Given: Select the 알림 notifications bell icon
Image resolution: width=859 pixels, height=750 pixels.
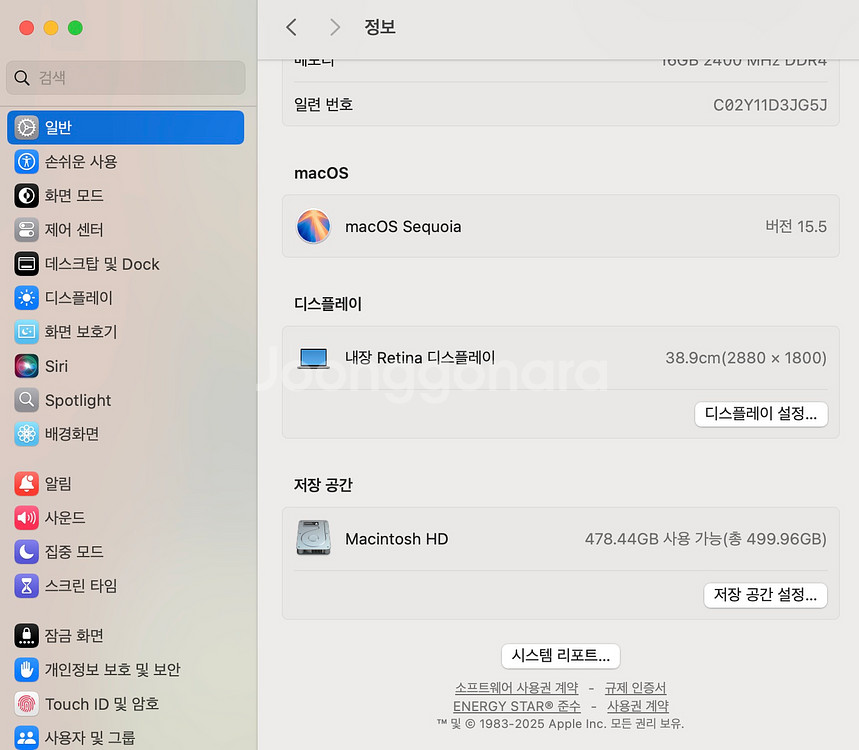Looking at the screenshot, I should click(26, 483).
